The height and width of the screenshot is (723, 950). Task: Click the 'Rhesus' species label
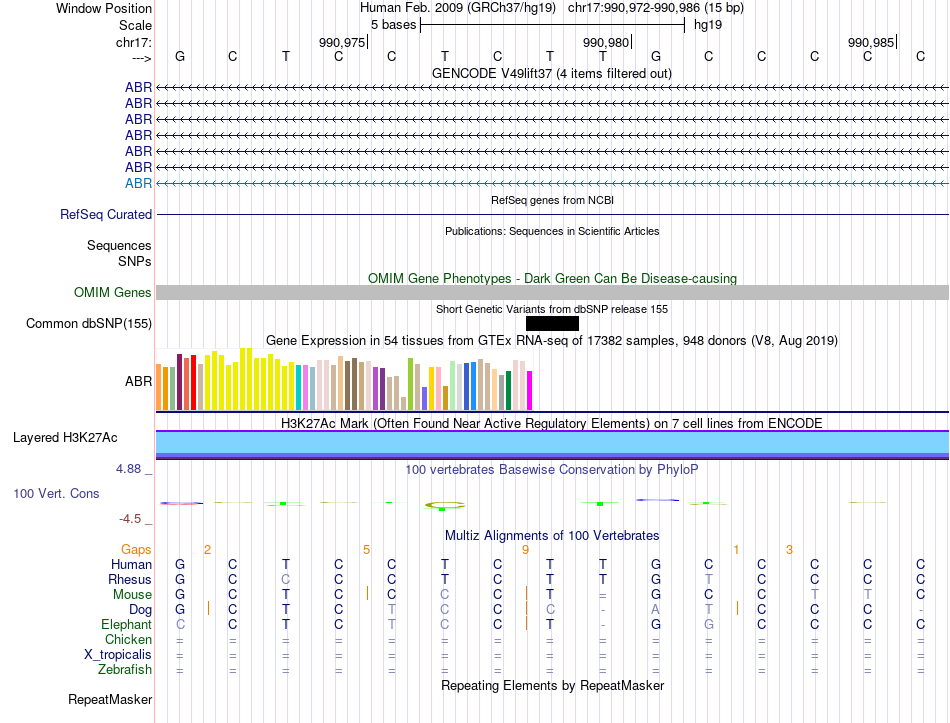130,579
